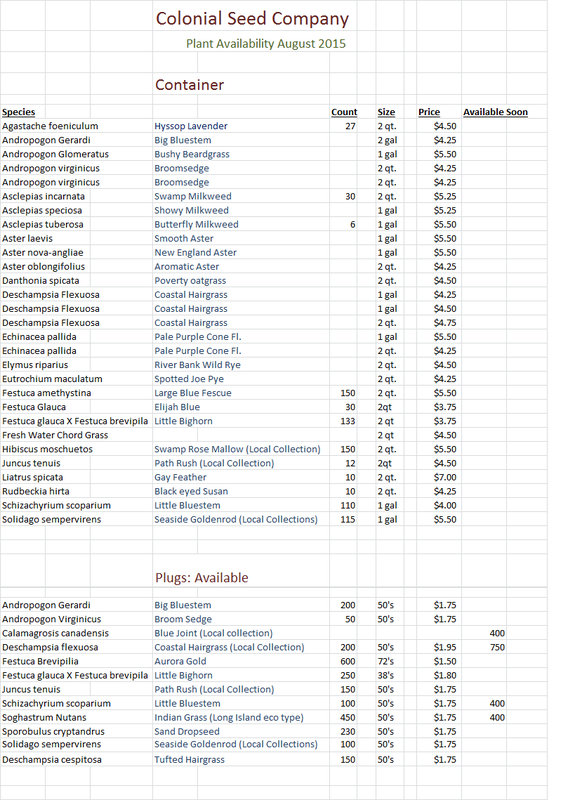Click the $1.80 price cell

click(445, 675)
